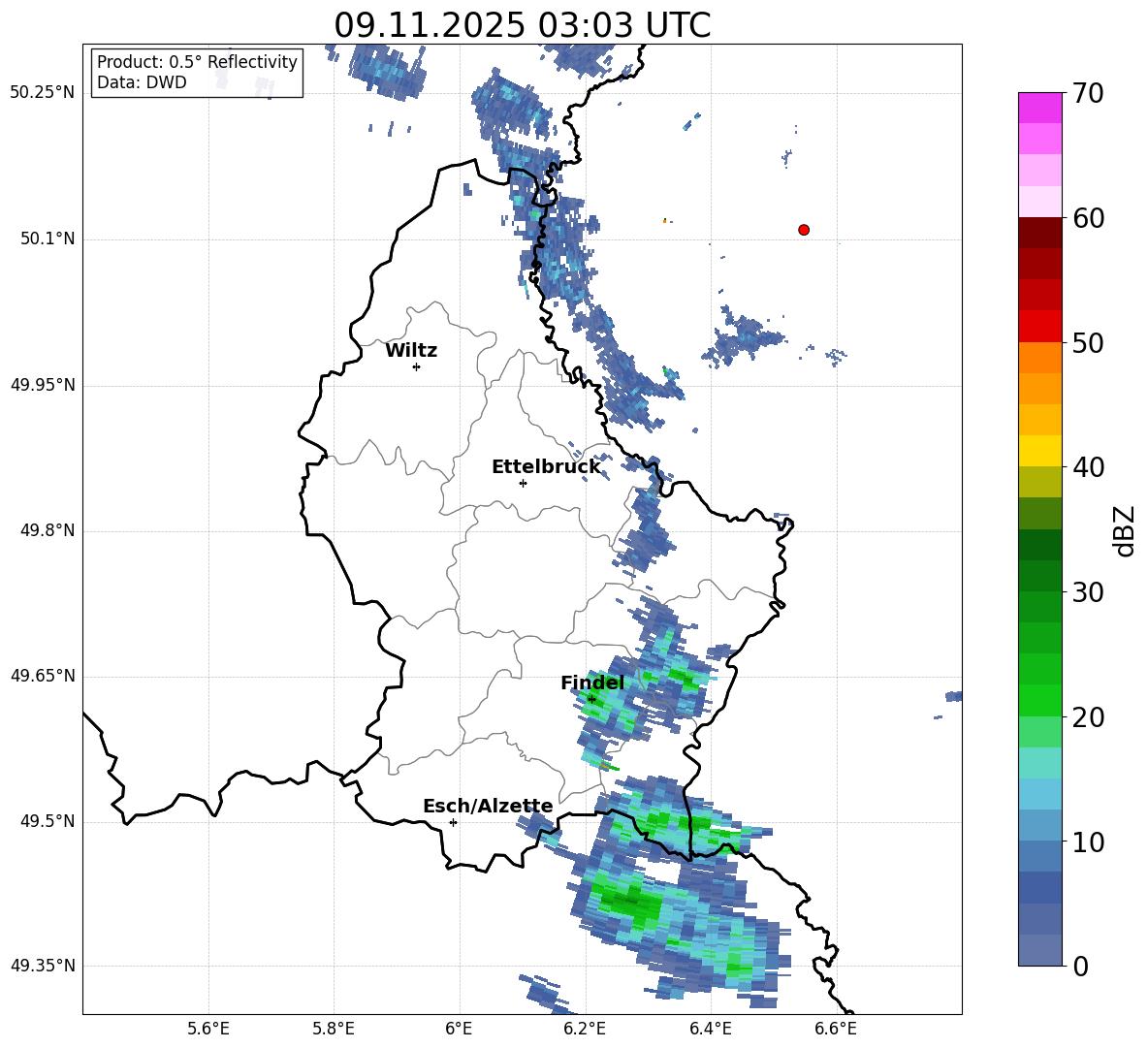Click the magenta top colorbar segment
This screenshot has width=1148, height=1048.
click(x=1039, y=108)
